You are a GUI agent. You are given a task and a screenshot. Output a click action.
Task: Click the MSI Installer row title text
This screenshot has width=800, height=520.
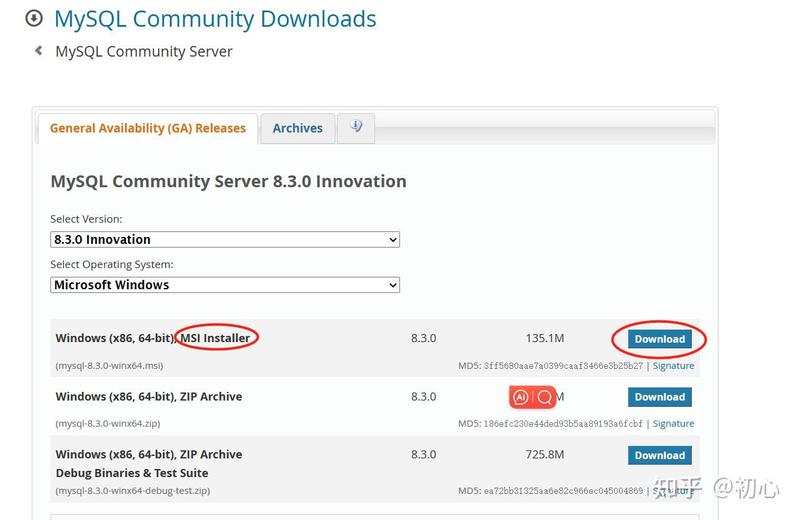tap(153, 339)
